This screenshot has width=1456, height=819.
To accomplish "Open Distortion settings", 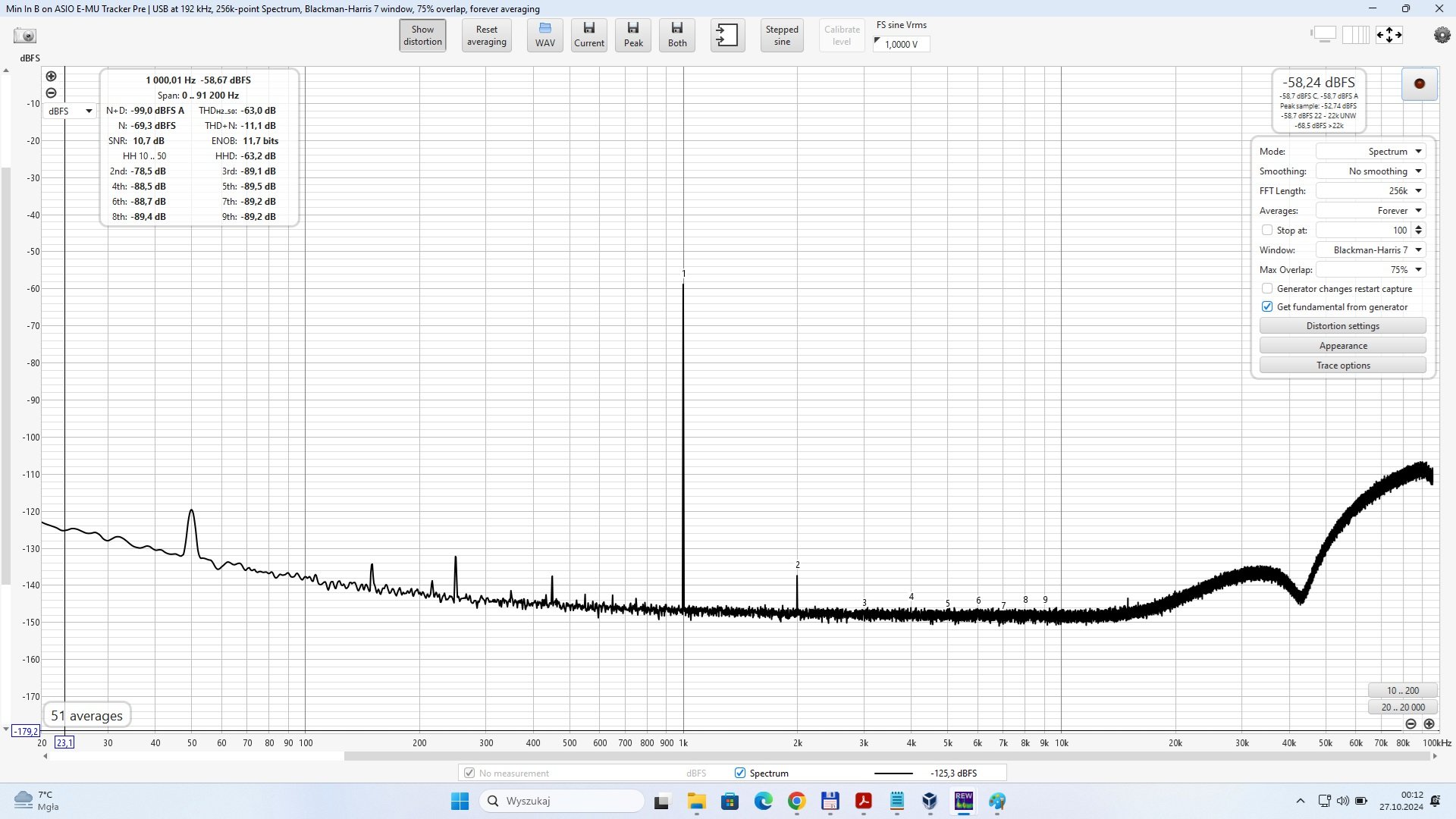I will coord(1342,326).
